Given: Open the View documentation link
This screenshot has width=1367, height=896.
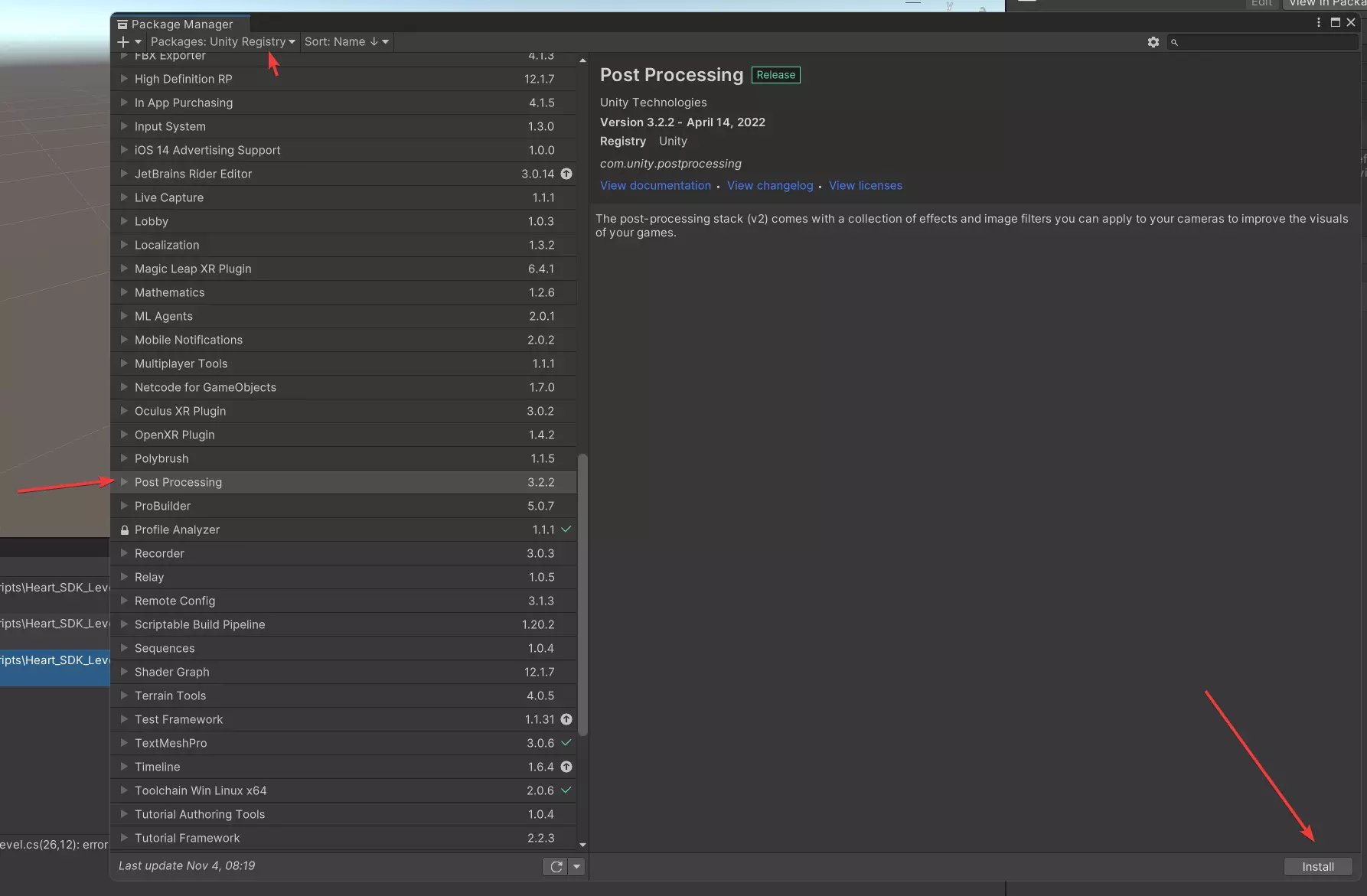Looking at the screenshot, I should pos(655,185).
